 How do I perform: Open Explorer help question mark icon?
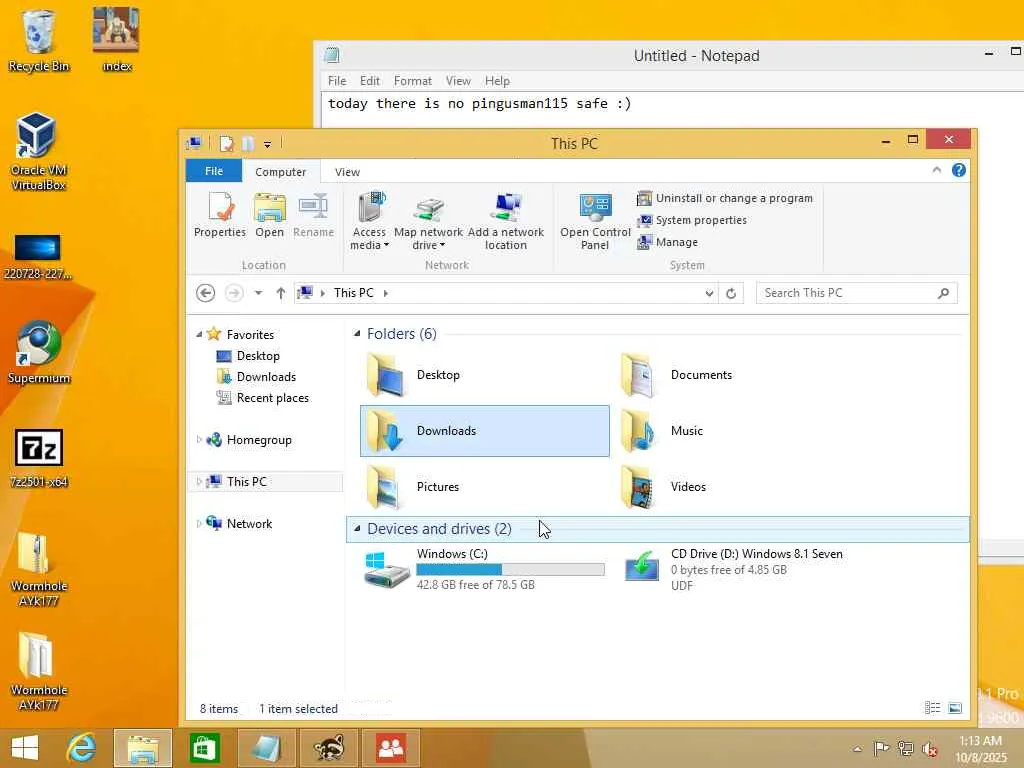(x=959, y=170)
